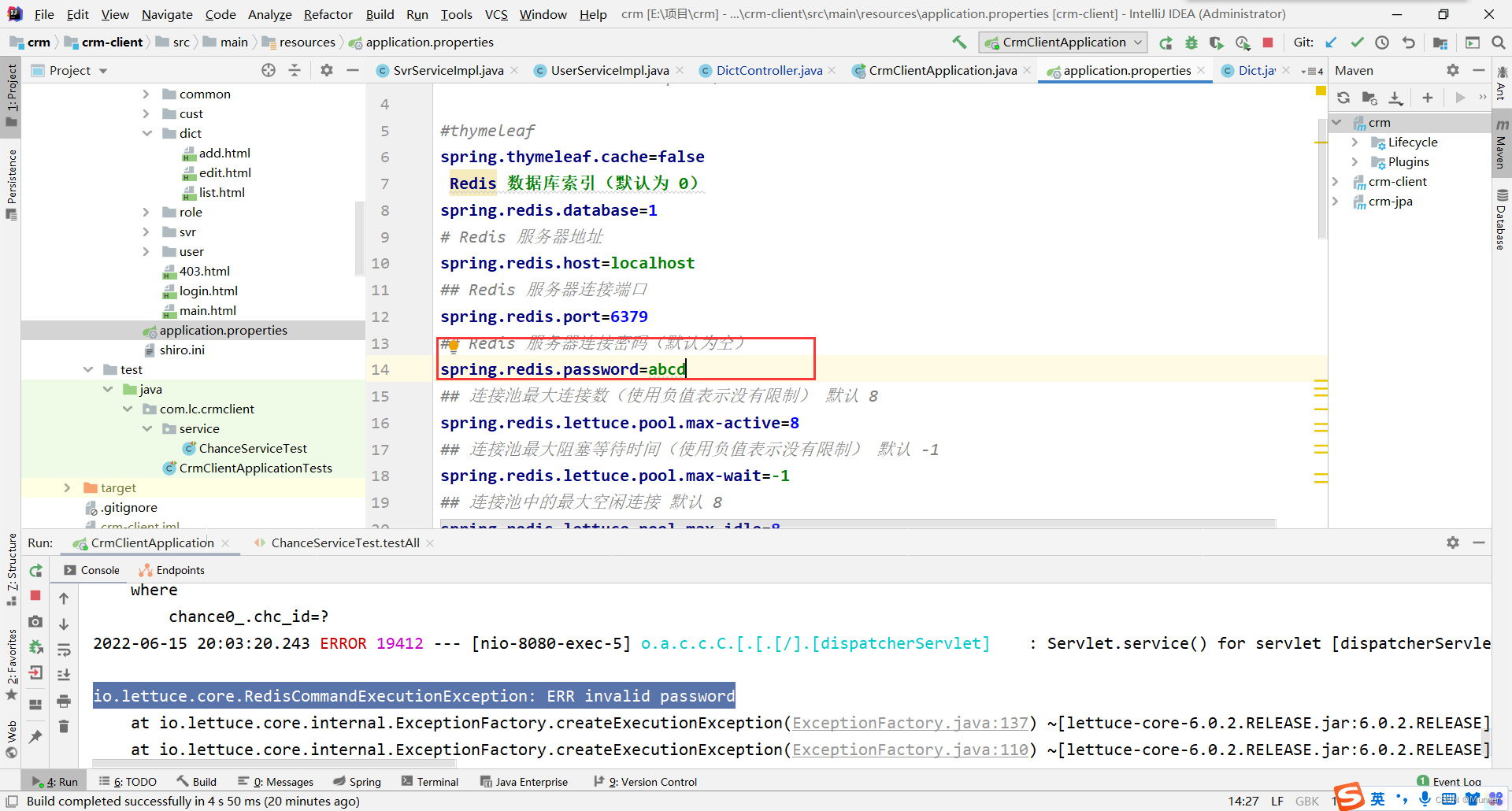This screenshot has height=811, width=1512.
Task: Reimport all Maven projects
Action: [x=1343, y=98]
